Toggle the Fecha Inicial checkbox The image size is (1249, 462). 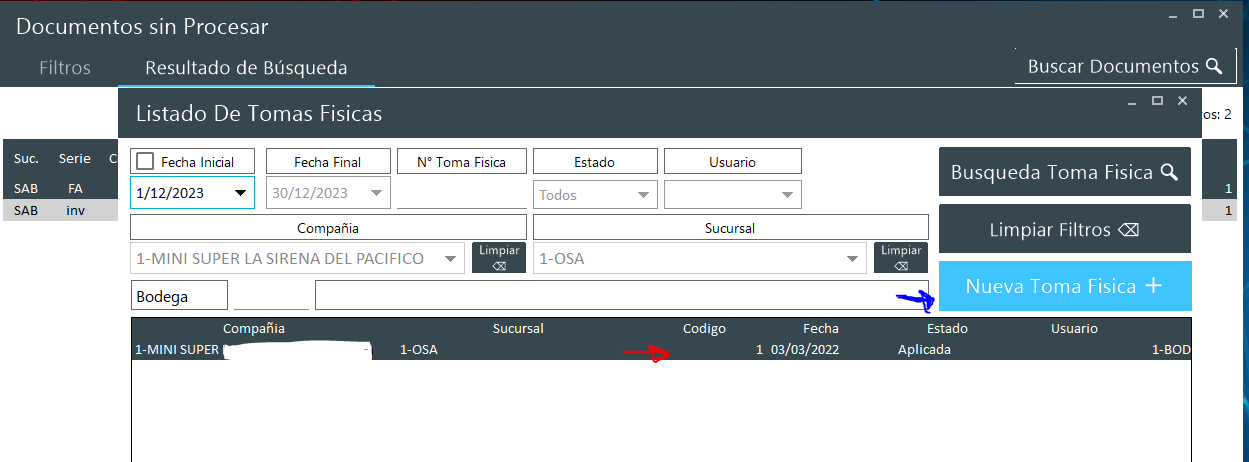point(145,162)
